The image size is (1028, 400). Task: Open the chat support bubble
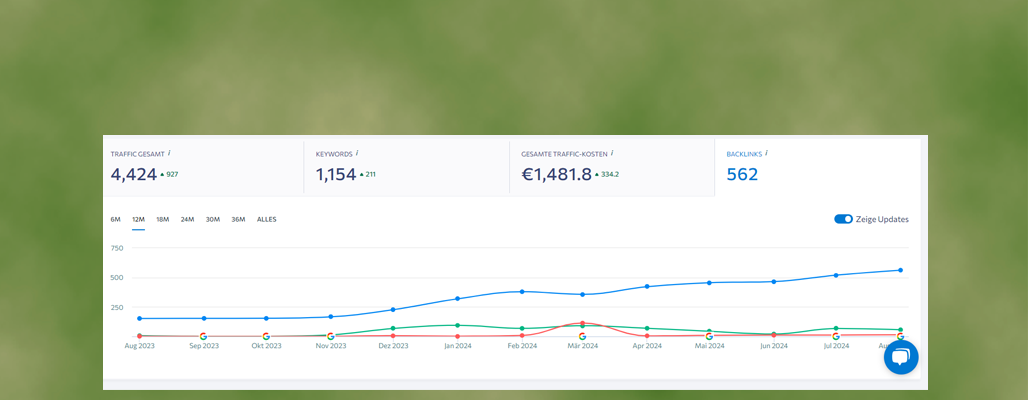pos(900,358)
